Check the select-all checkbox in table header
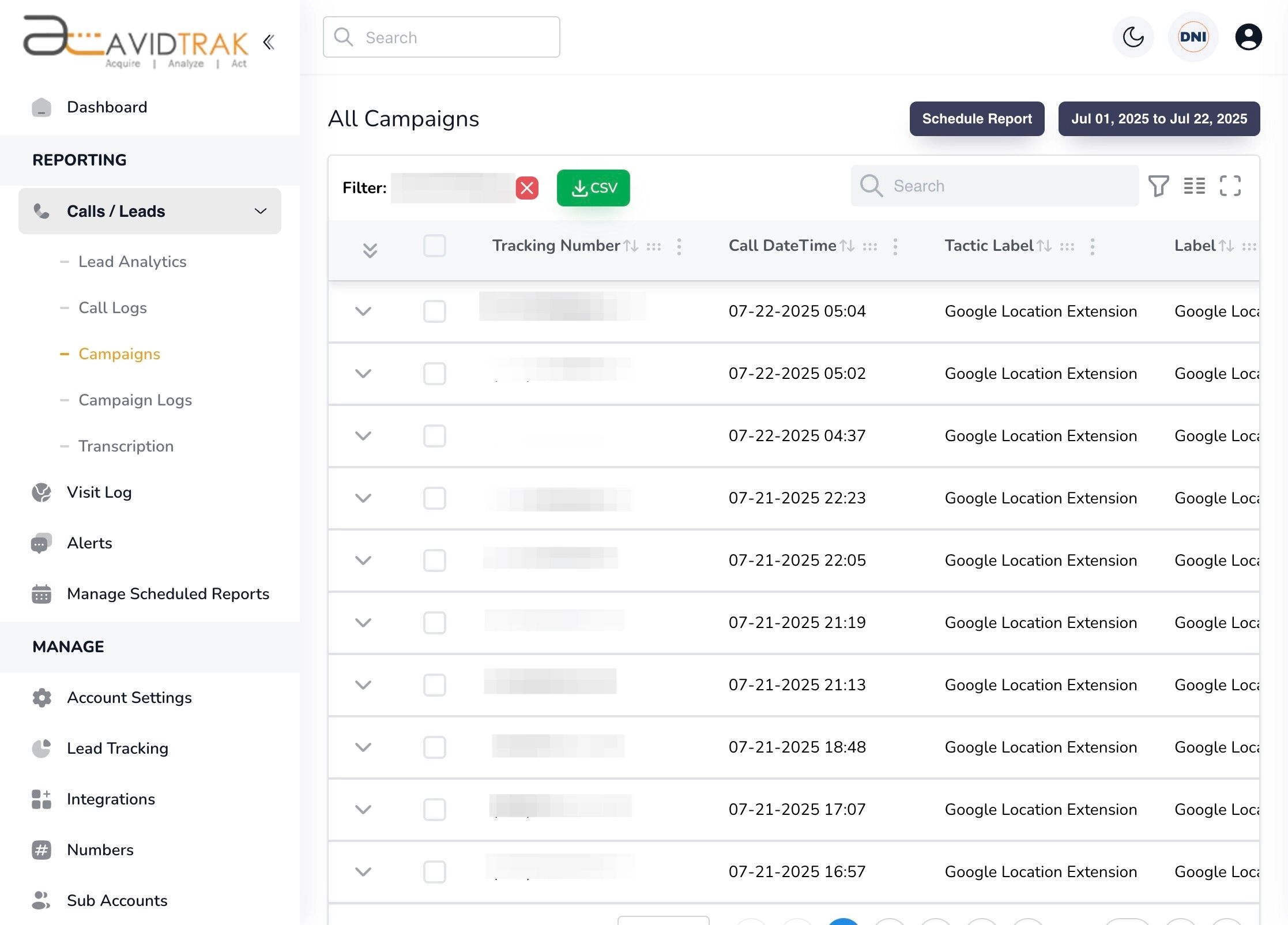 point(435,246)
